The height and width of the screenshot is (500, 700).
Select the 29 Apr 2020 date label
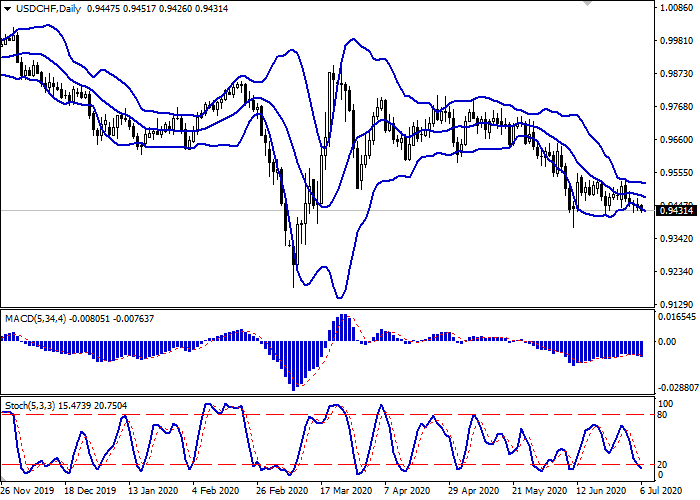click(473, 491)
